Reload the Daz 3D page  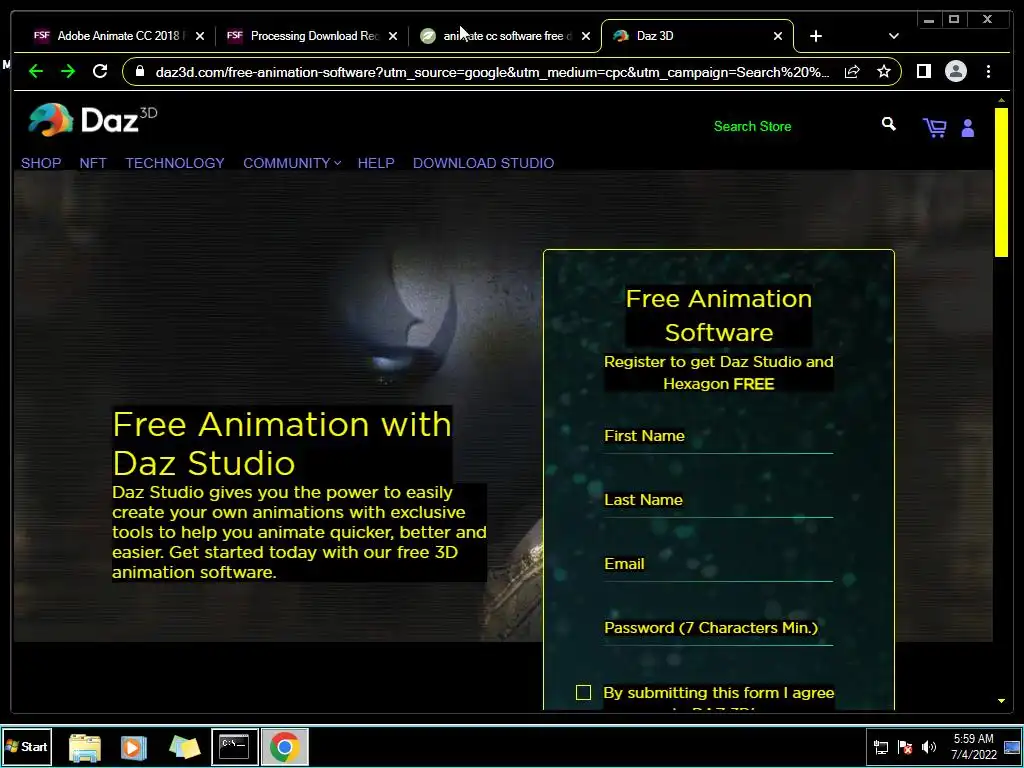pyautogui.click(x=100, y=71)
